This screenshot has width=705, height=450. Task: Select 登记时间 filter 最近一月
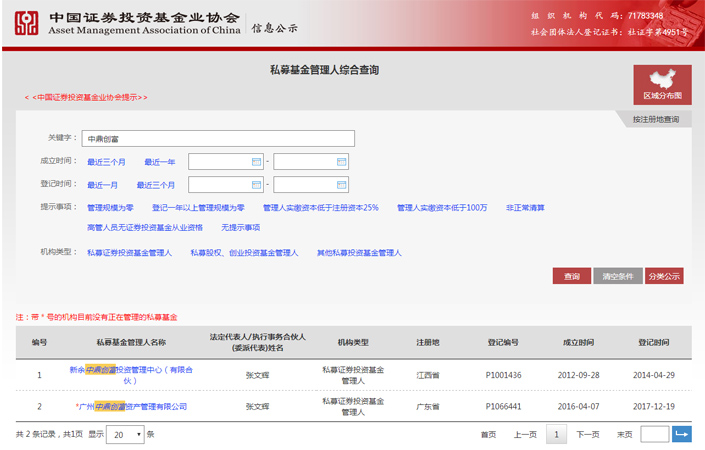(x=102, y=185)
